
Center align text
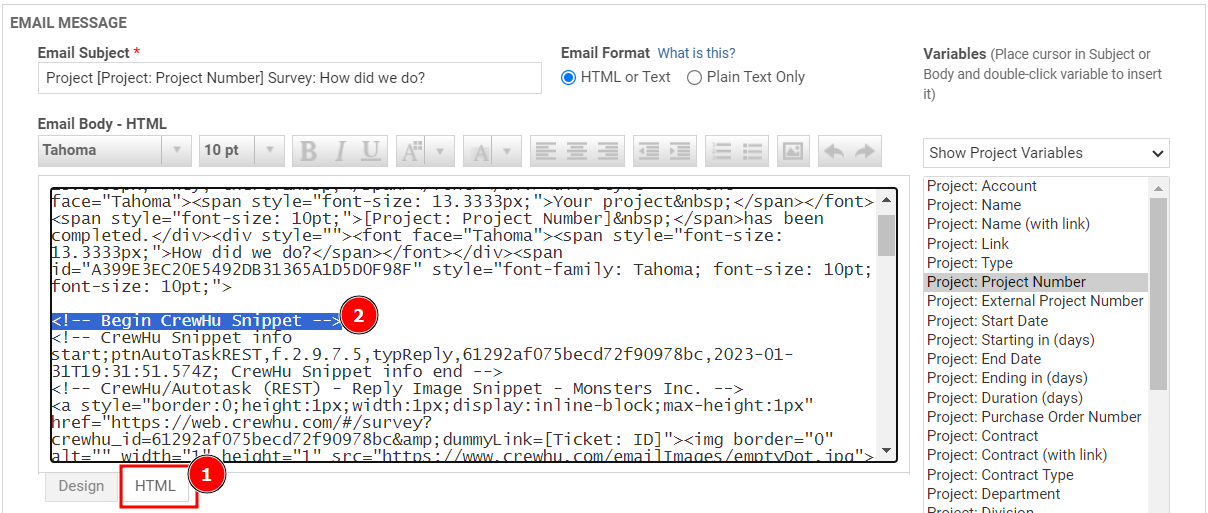577,151
